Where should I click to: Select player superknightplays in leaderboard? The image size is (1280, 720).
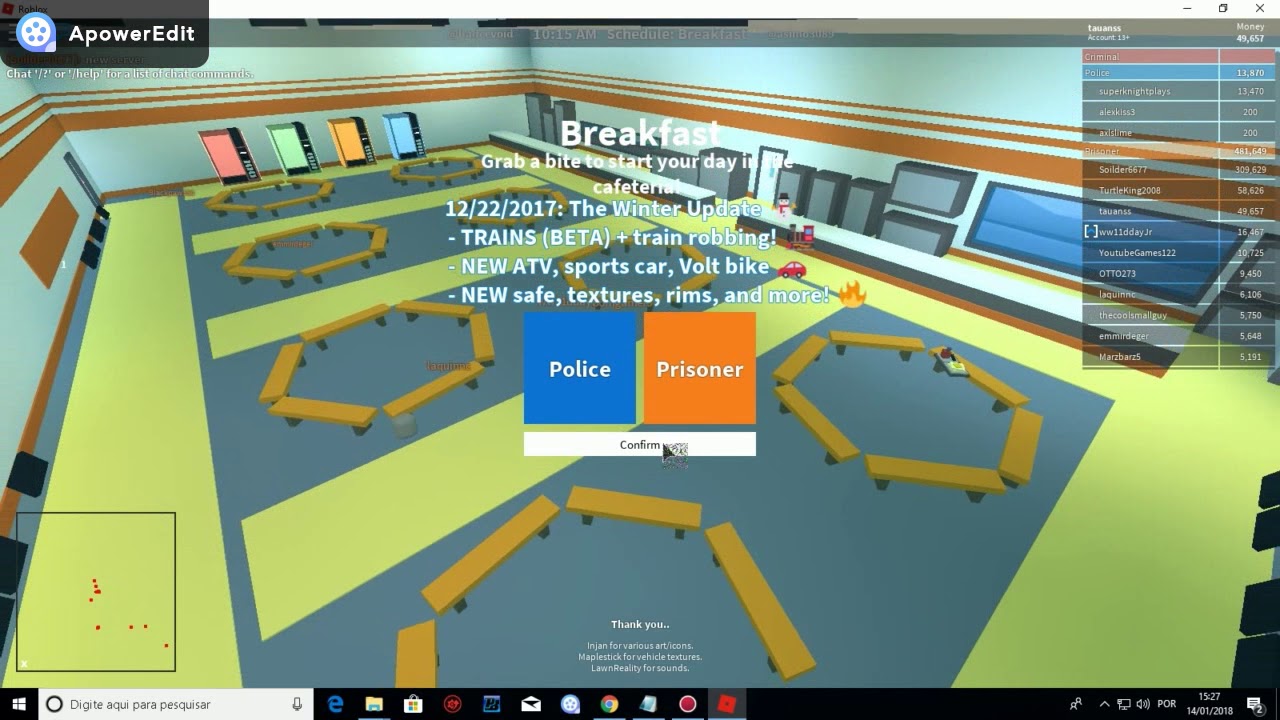pos(1176,91)
